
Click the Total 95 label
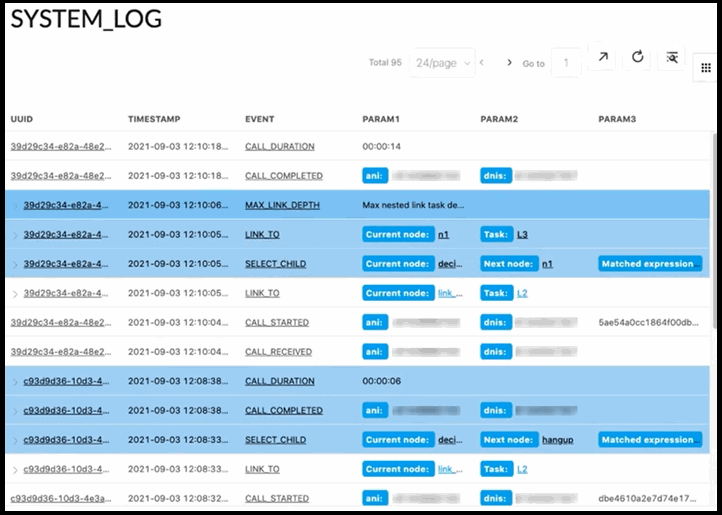pyautogui.click(x=385, y=62)
